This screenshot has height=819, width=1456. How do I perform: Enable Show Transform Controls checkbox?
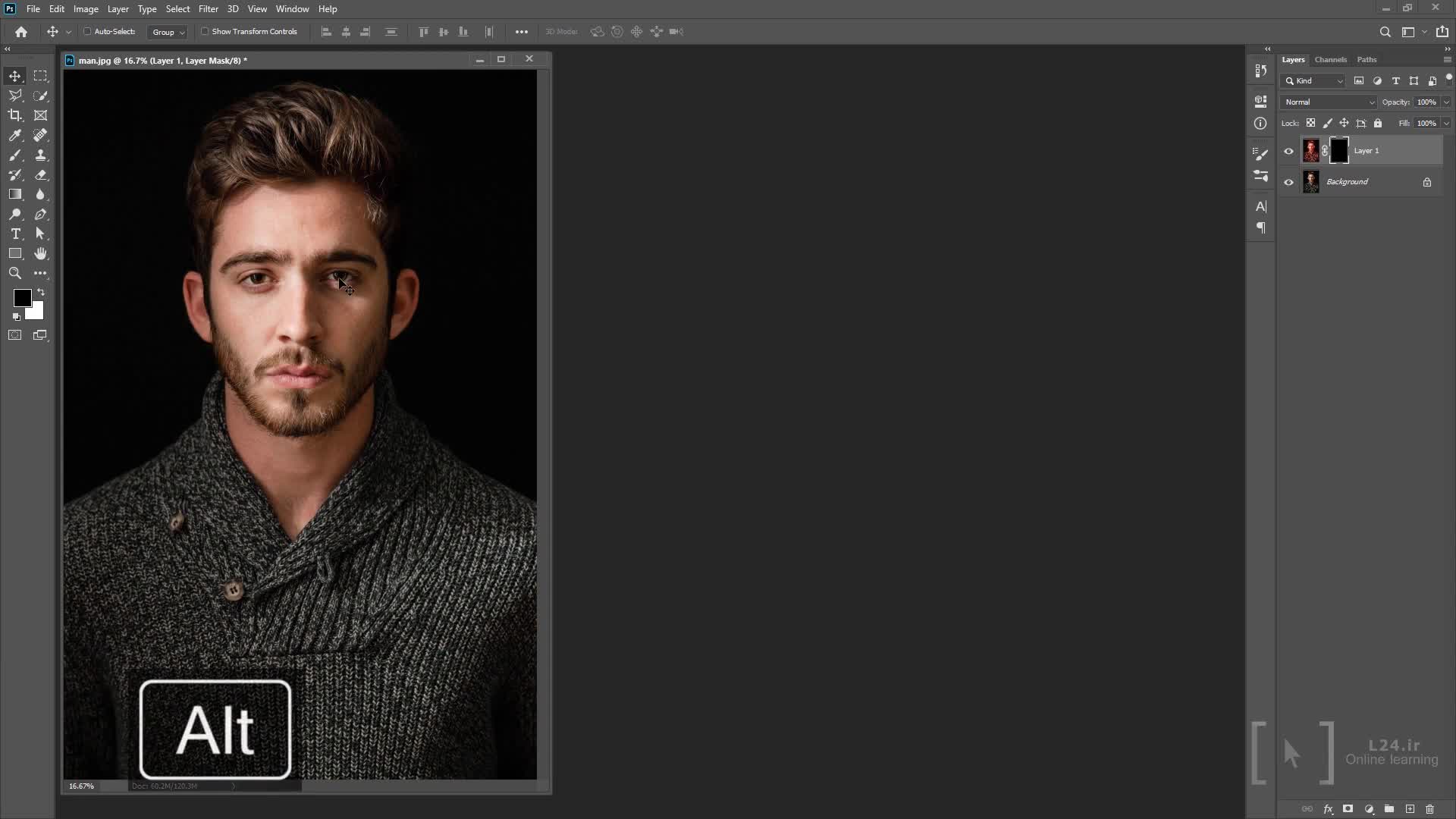point(205,32)
